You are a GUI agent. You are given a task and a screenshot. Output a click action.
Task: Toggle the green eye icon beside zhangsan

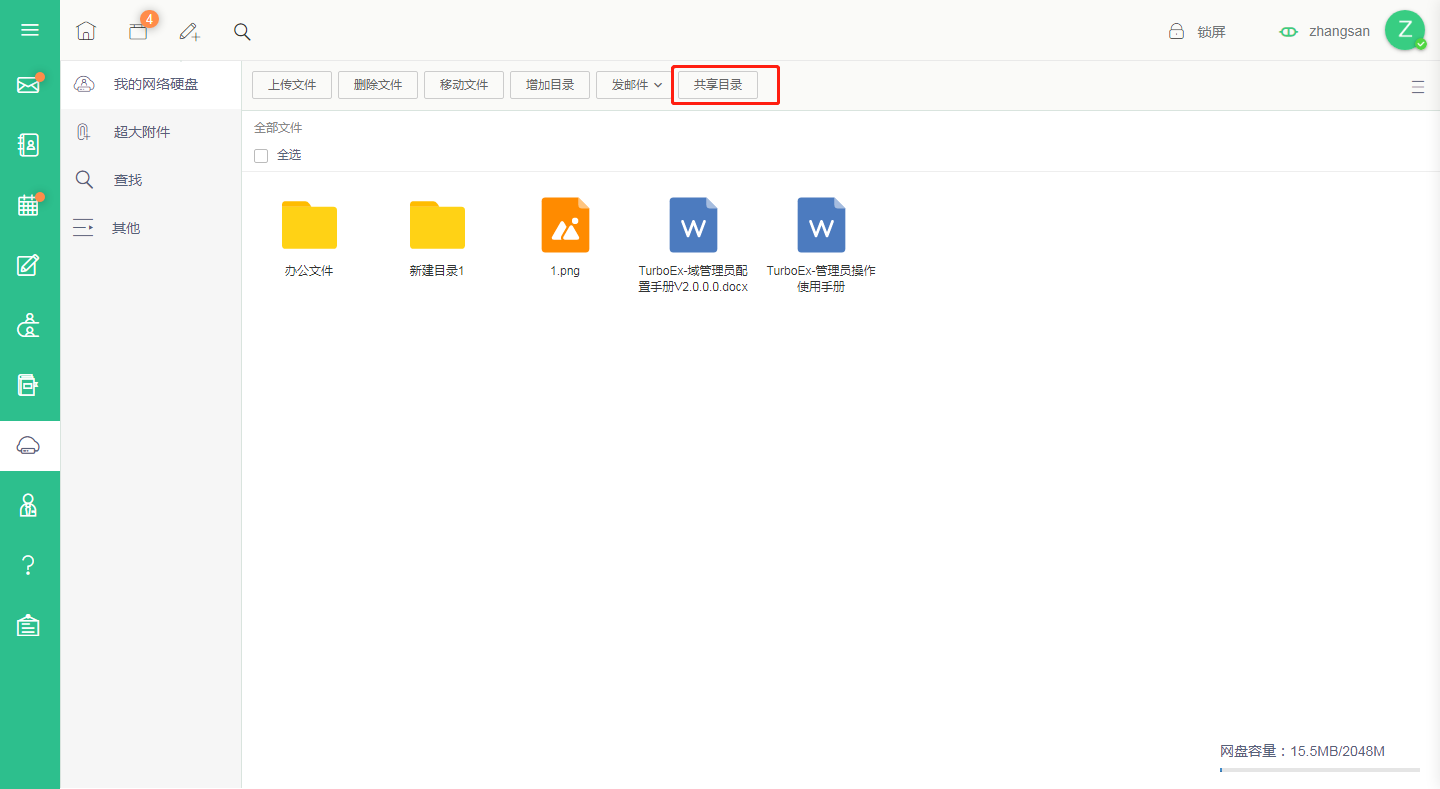tap(1289, 32)
